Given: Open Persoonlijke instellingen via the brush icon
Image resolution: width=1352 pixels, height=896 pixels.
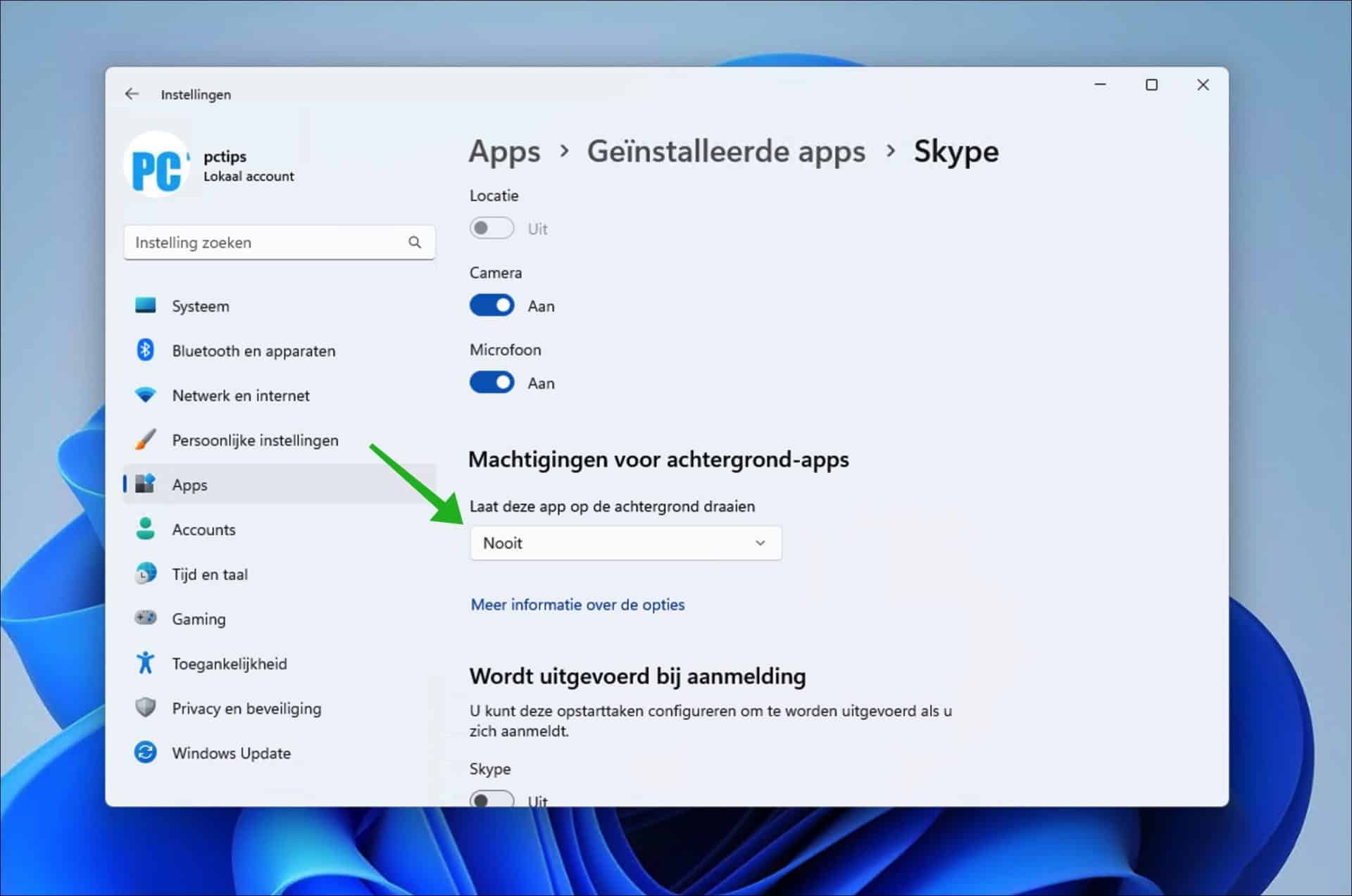Looking at the screenshot, I should [145, 439].
